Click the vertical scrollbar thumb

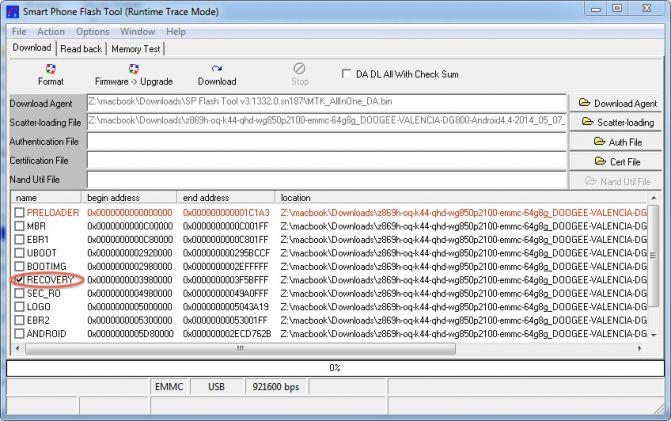coord(653,256)
